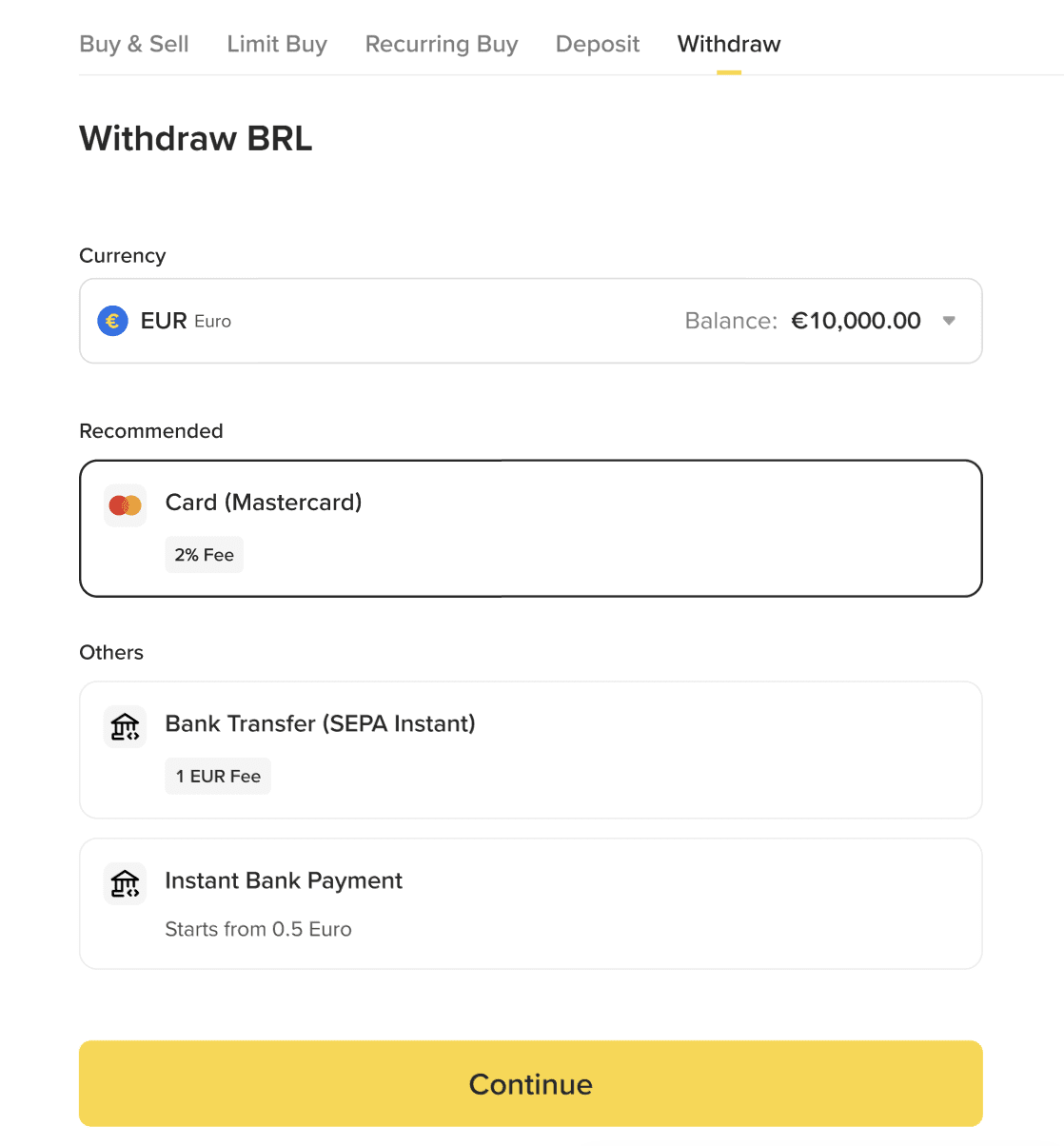1064x1146 pixels.
Task: Switch to the Deposit tab
Action: (x=598, y=44)
